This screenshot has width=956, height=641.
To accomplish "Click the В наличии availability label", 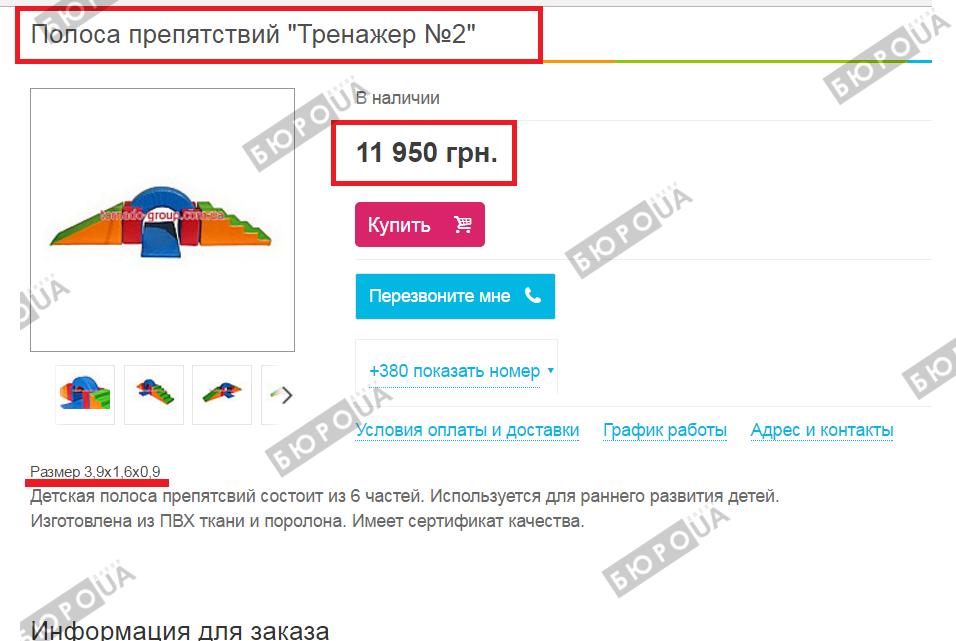I will click(x=398, y=98).
